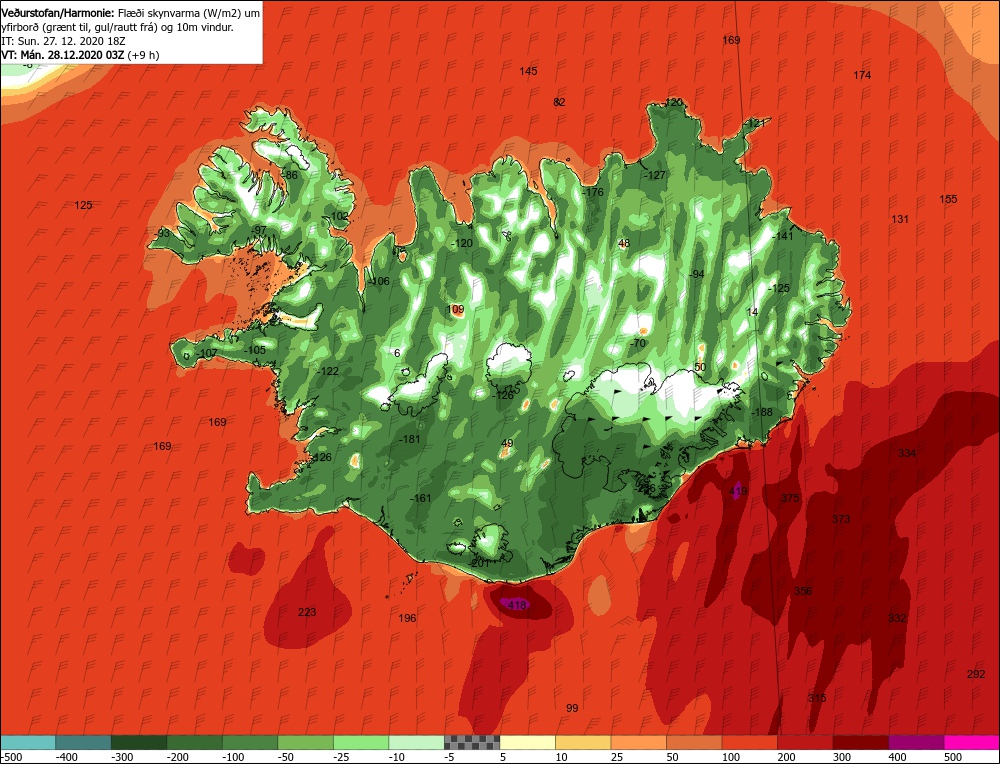The height and width of the screenshot is (764, 1000).
Task: Click the value -106 in northwest Iceland
Action: [379, 281]
